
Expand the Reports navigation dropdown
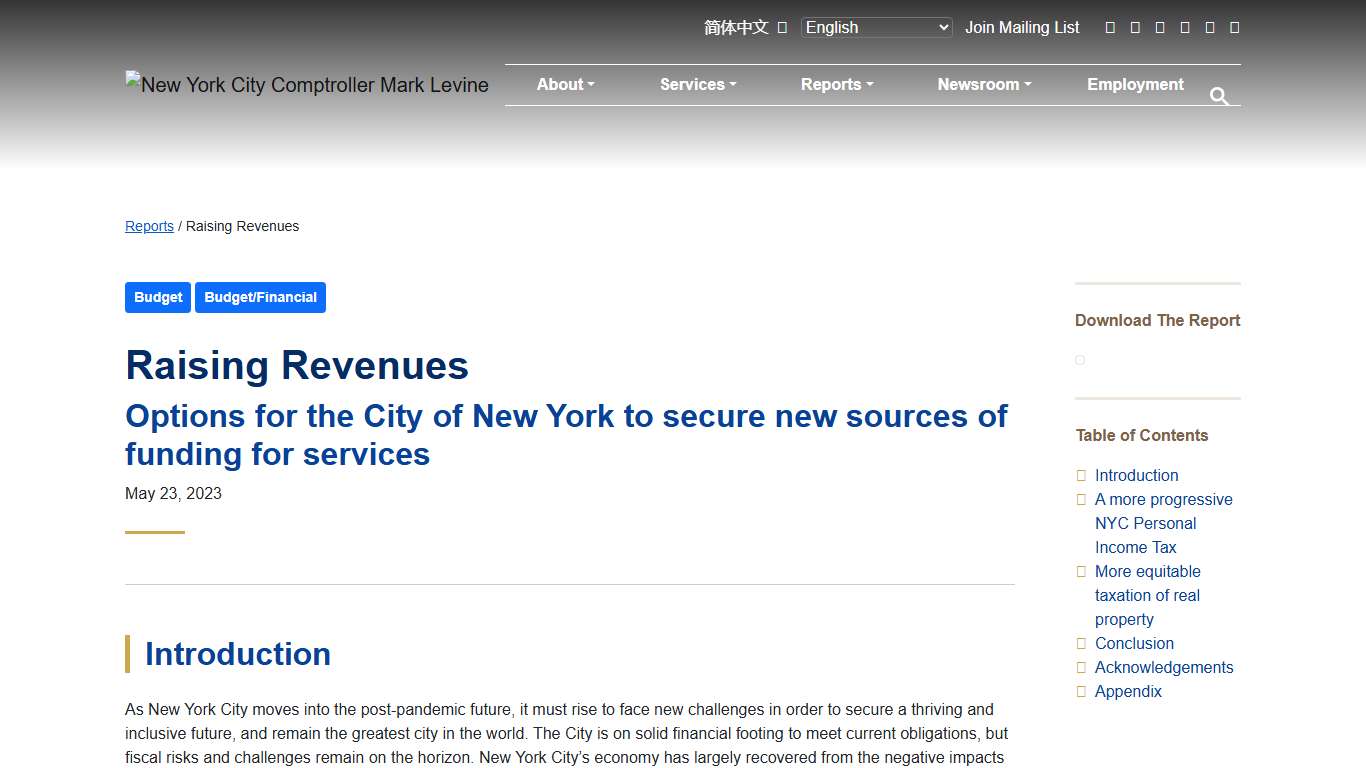pyautogui.click(x=836, y=84)
